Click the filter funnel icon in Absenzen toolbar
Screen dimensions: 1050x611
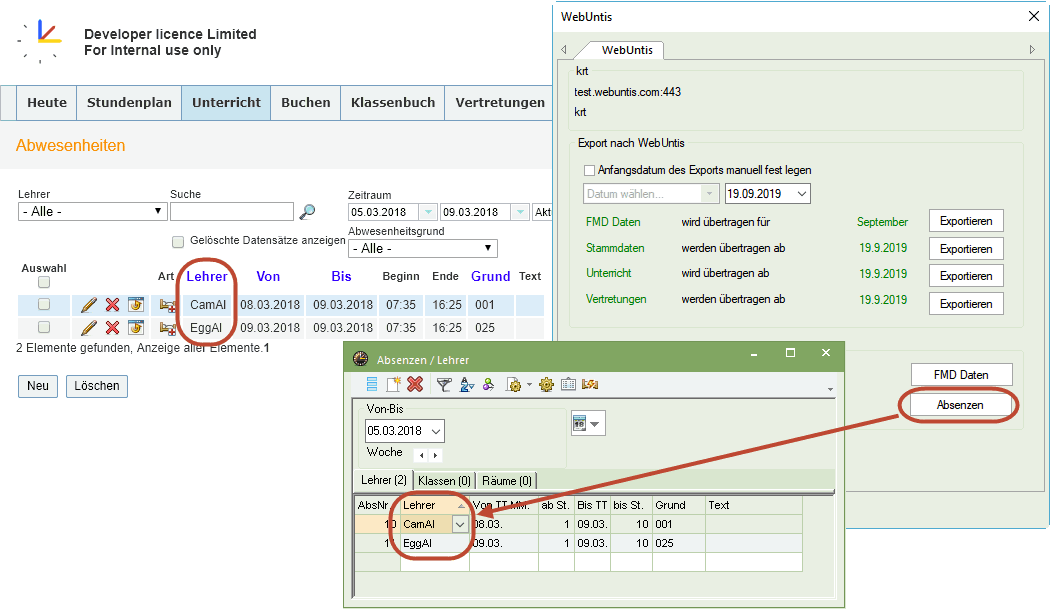[443, 385]
